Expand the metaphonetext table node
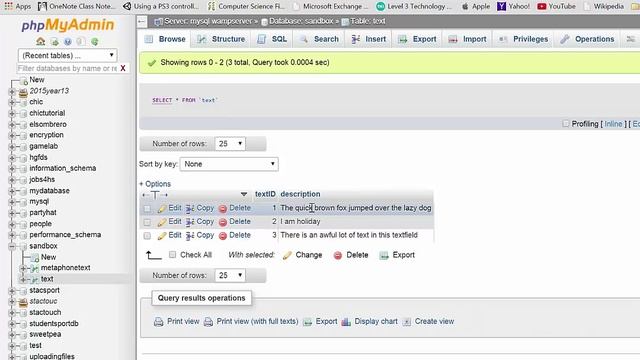This screenshot has width=640, height=360. click(23, 268)
